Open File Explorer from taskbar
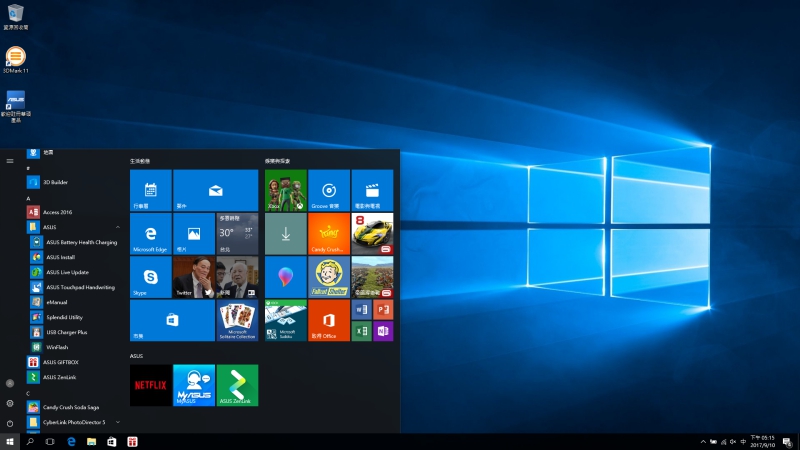Screen dimensions: 800x450 pos(91,442)
